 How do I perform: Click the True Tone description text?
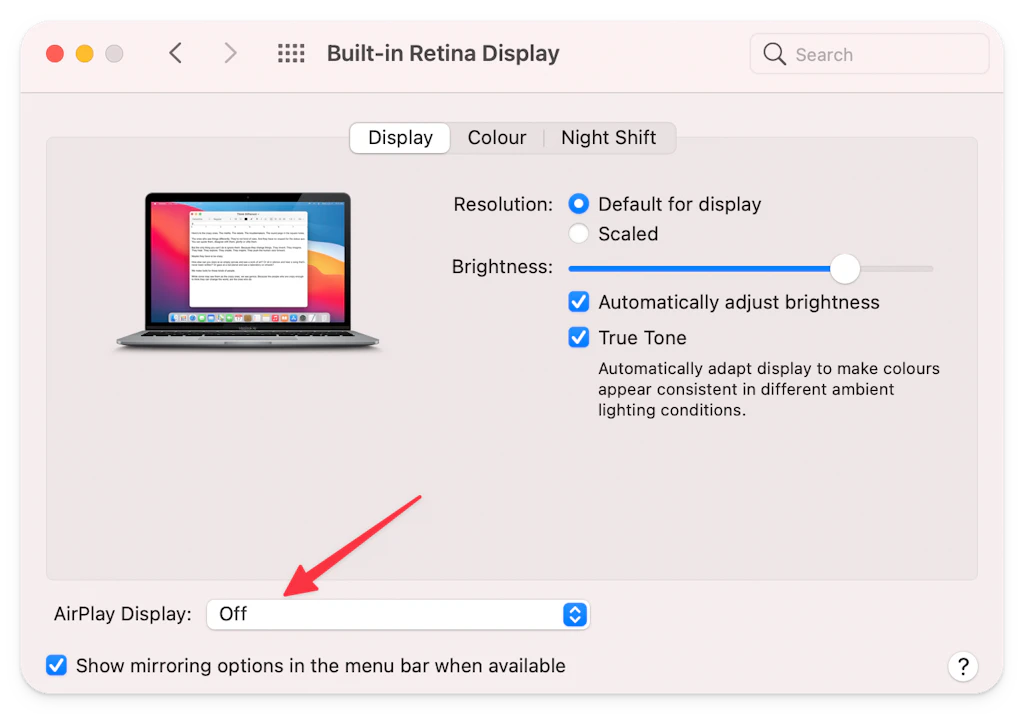pos(769,389)
